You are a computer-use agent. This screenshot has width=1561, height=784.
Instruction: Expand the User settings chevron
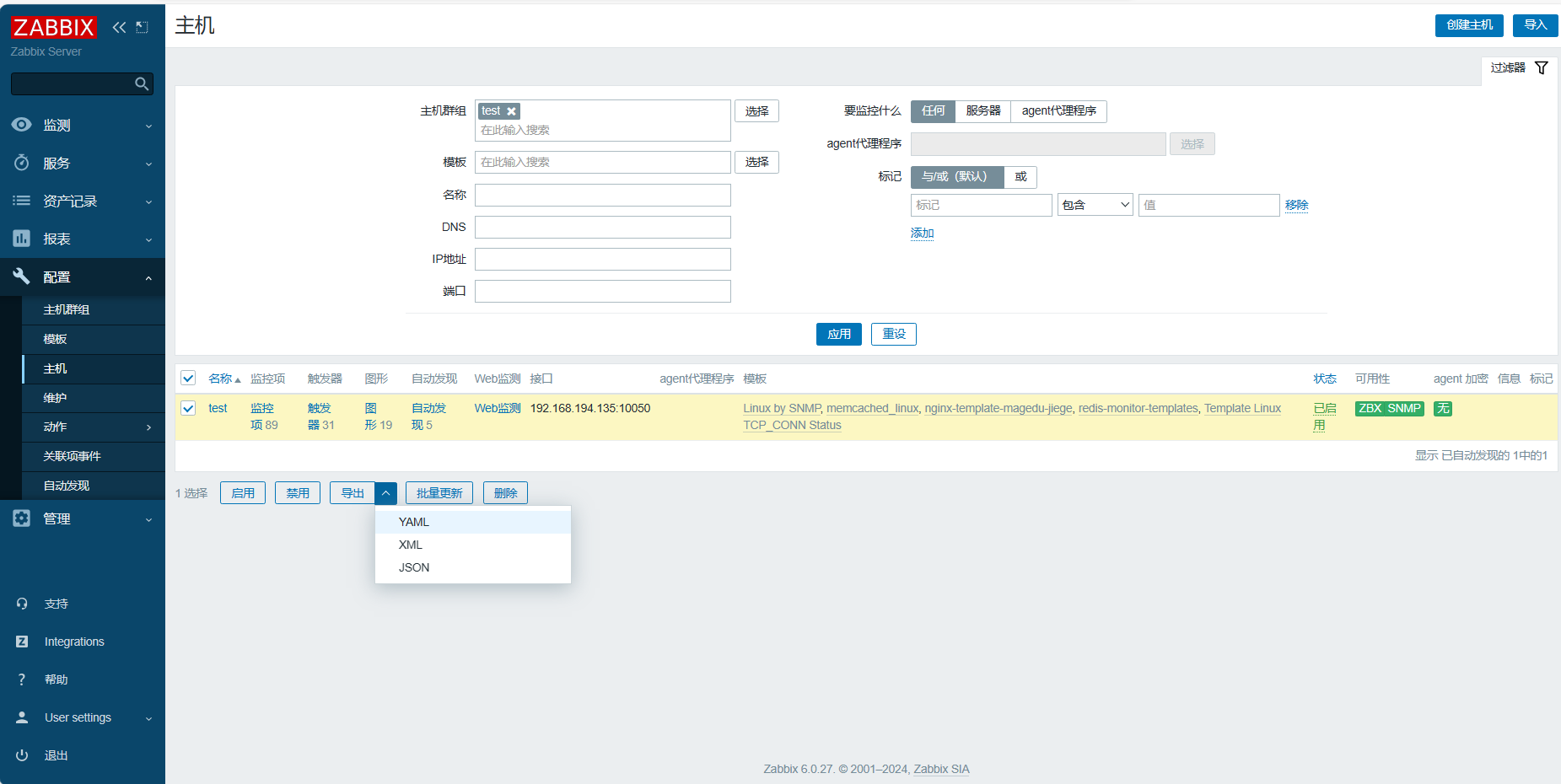click(x=148, y=718)
